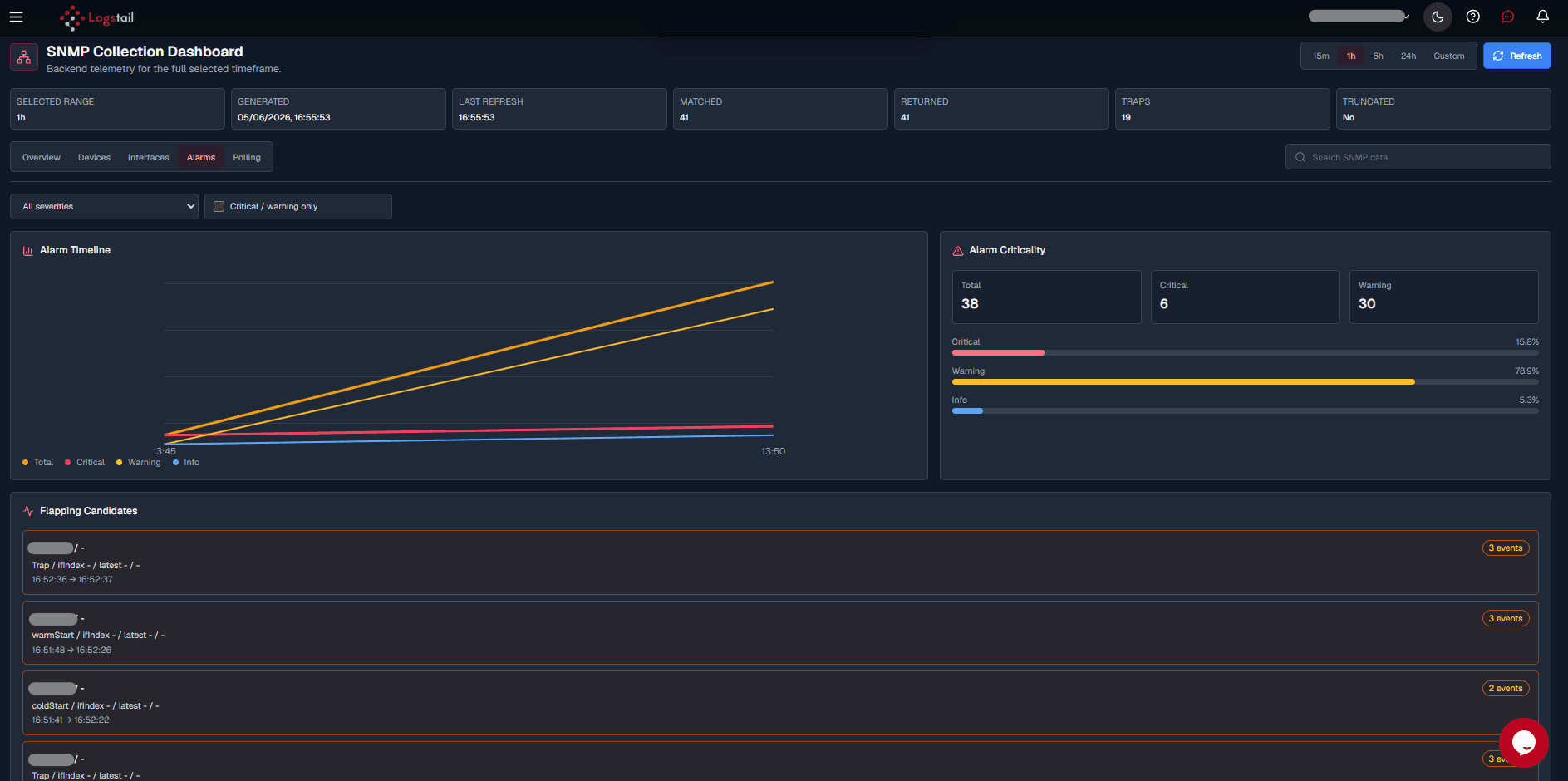The width and height of the screenshot is (1568, 781).
Task: Open the hamburger navigation menu
Action: click(x=16, y=17)
